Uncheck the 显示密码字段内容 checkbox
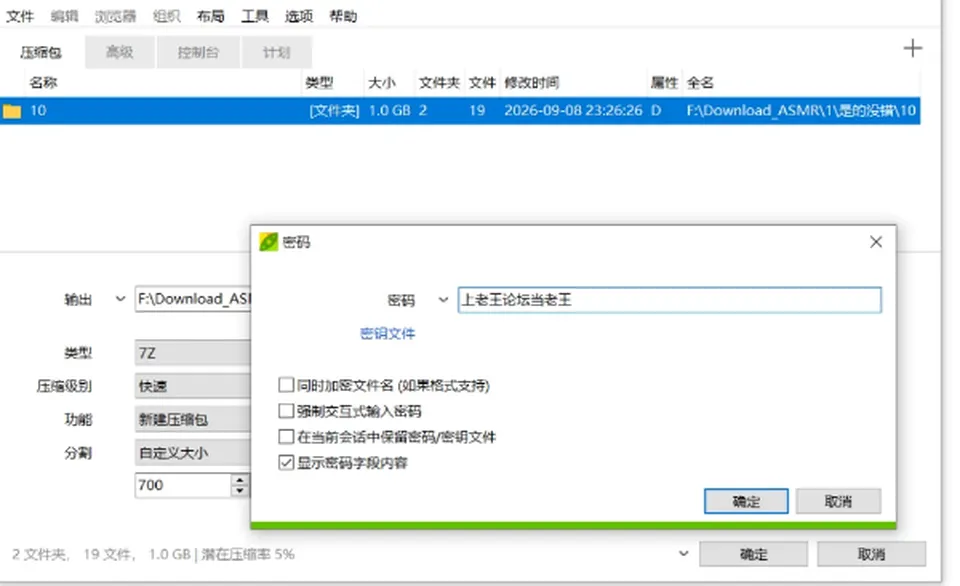 (x=286, y=462)
